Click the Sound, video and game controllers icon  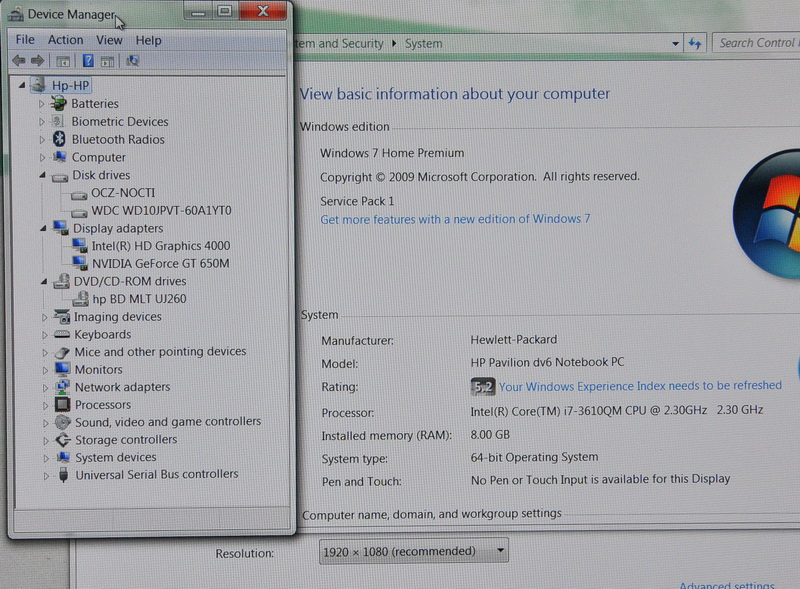[62, 422]
